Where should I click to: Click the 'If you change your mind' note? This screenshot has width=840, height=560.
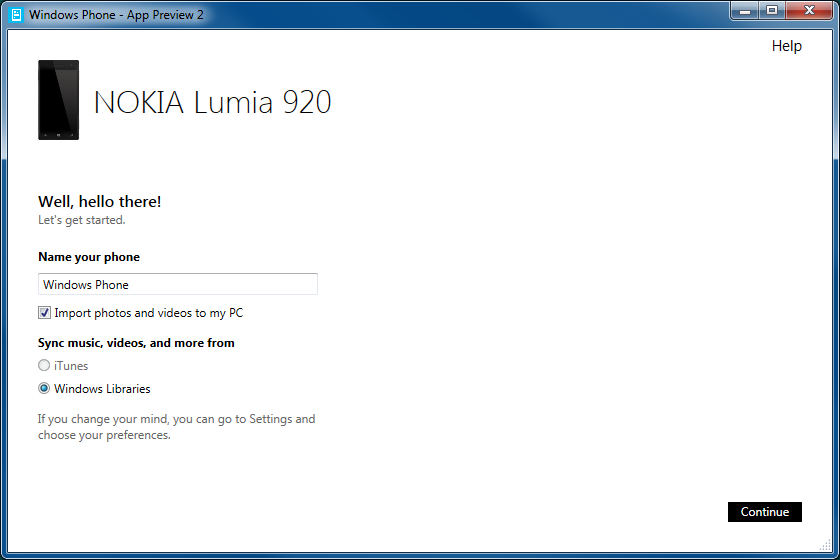(176, 427)
